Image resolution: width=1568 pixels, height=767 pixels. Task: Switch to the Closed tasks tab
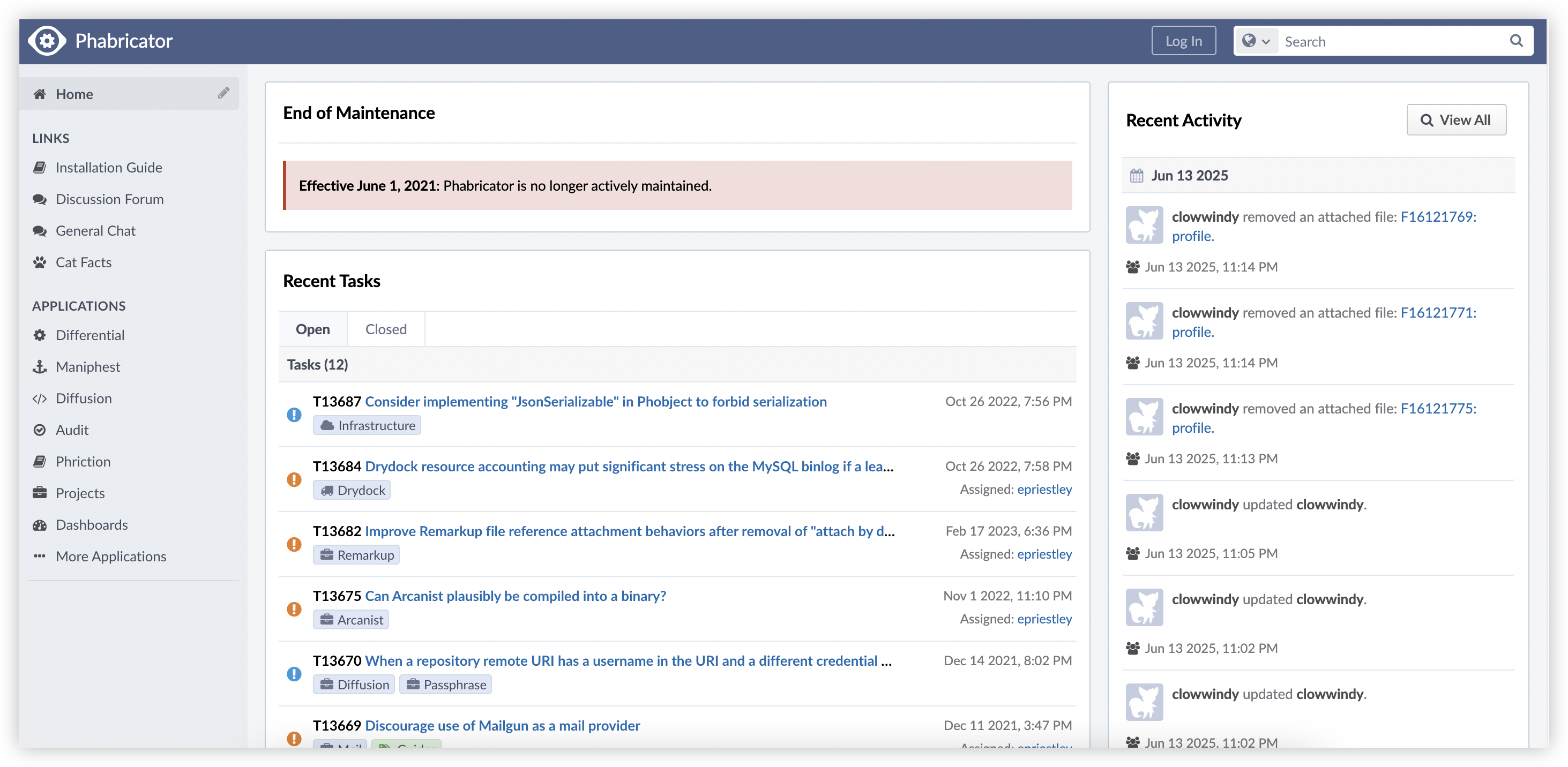coord(385,329)
